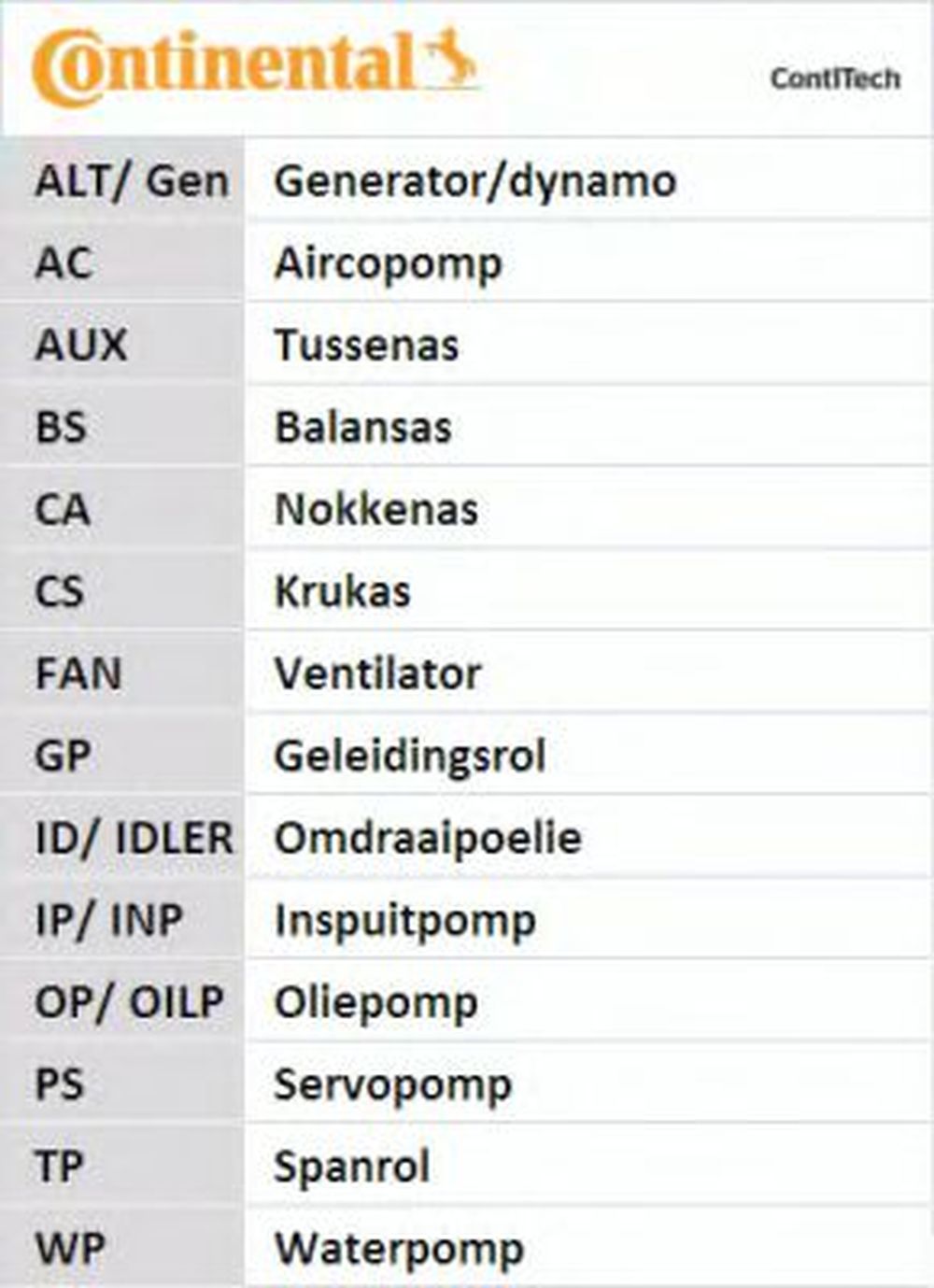Viewport: 934px width, 1288px height.
Task: Click the Geleidingsrol description
Action: coord(410,757)
